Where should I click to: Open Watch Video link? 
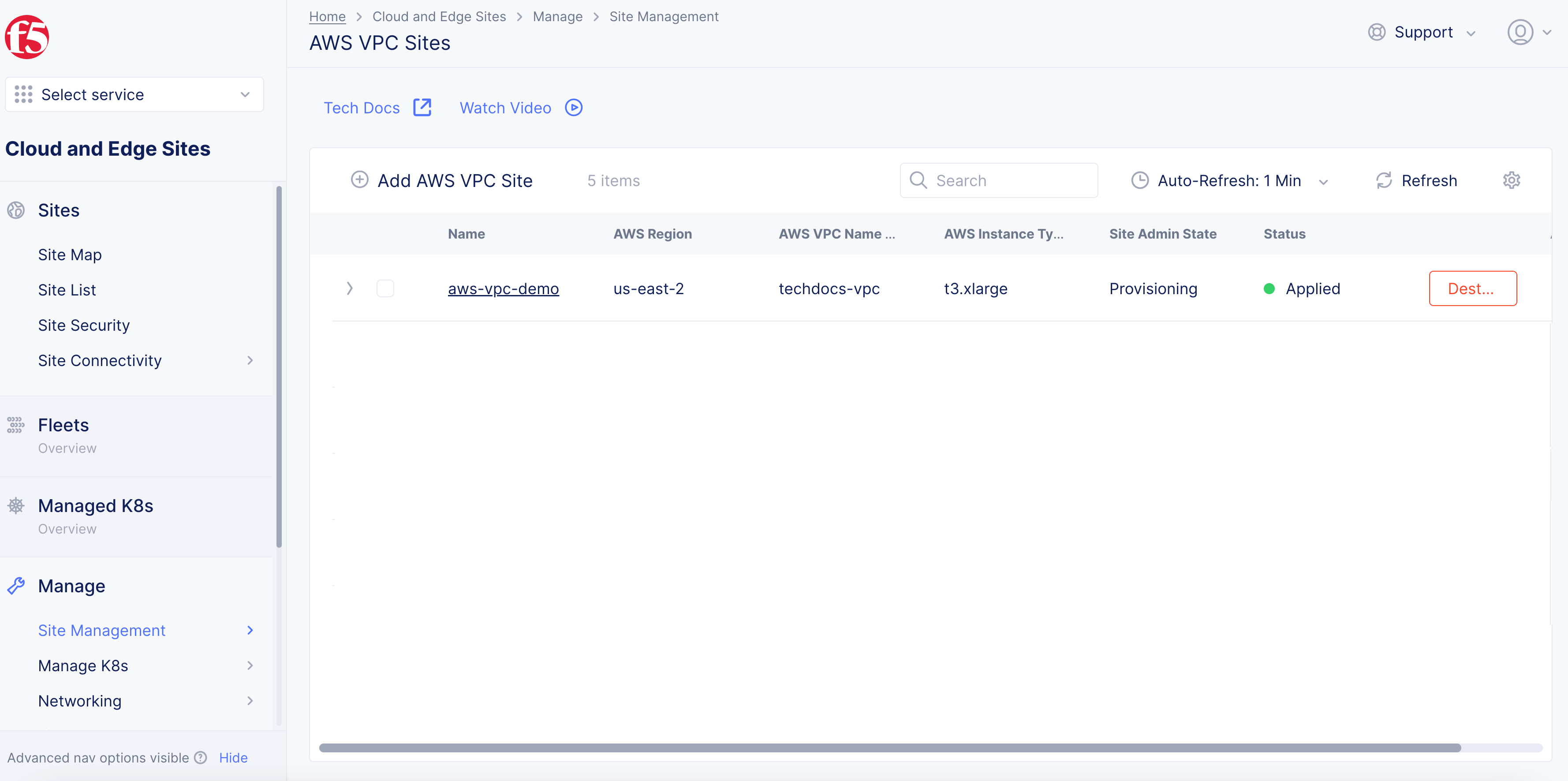click(x=505, y=108)
